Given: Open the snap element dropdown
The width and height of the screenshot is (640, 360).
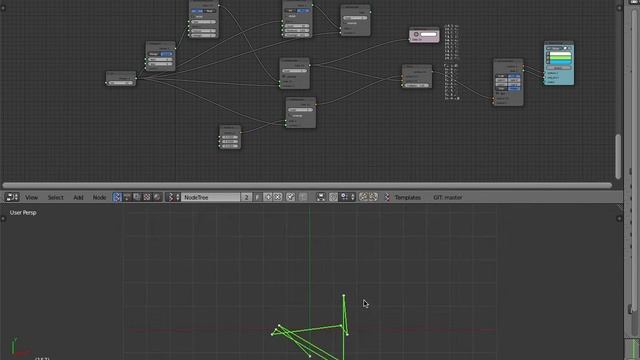Looking at the screenshot, I should tap(348, 197).
